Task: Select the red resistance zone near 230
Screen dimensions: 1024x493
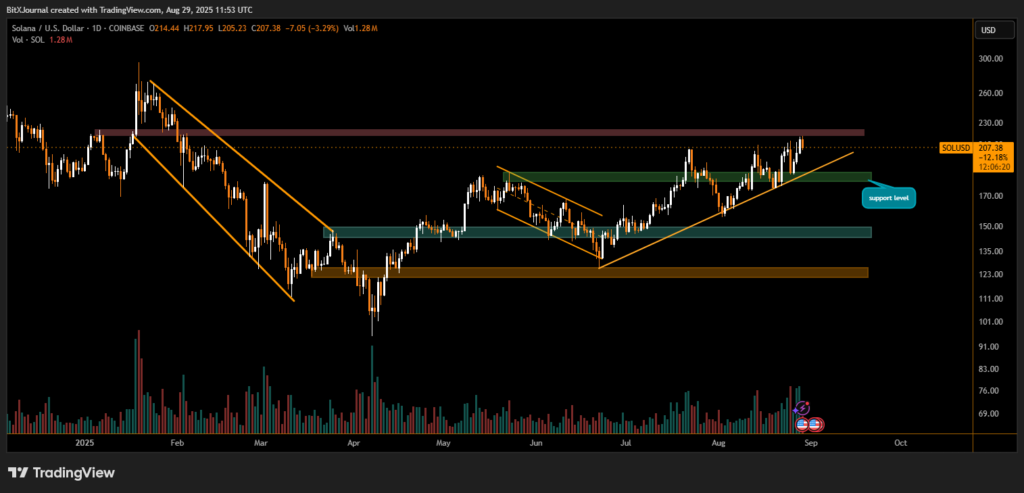Action: tap(480, 132)
